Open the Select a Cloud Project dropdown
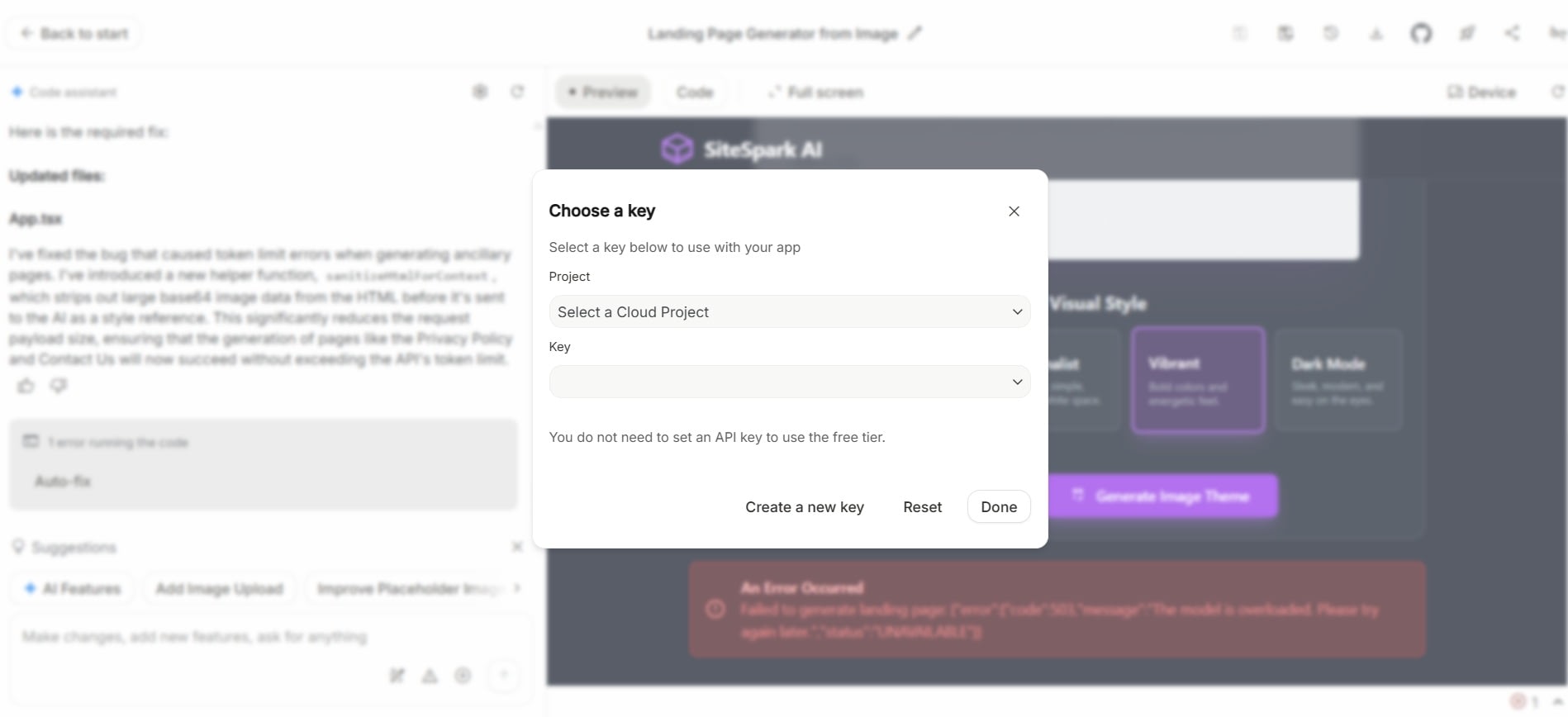The height and width of the screenshot is (717, 1568). 789,312
